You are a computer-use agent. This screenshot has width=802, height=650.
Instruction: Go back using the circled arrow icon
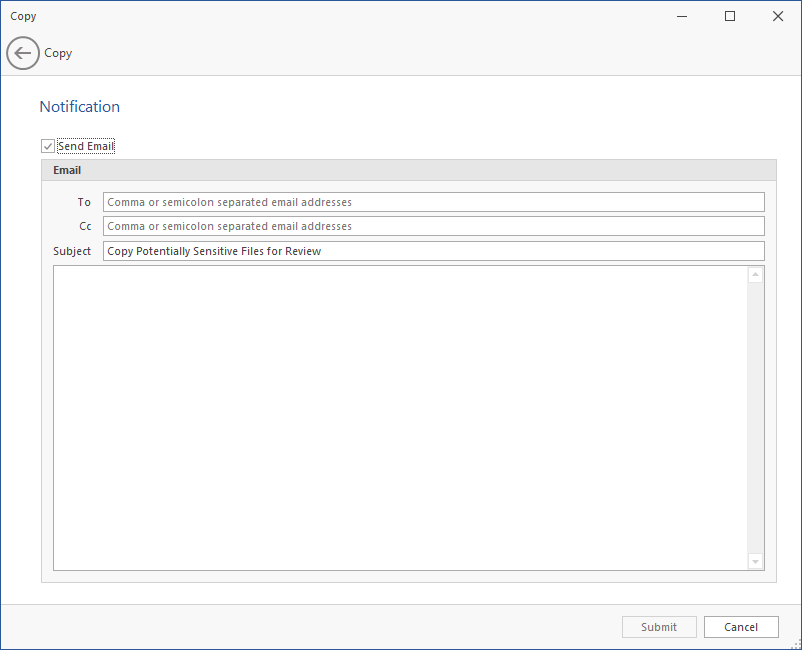coord(23,53)
